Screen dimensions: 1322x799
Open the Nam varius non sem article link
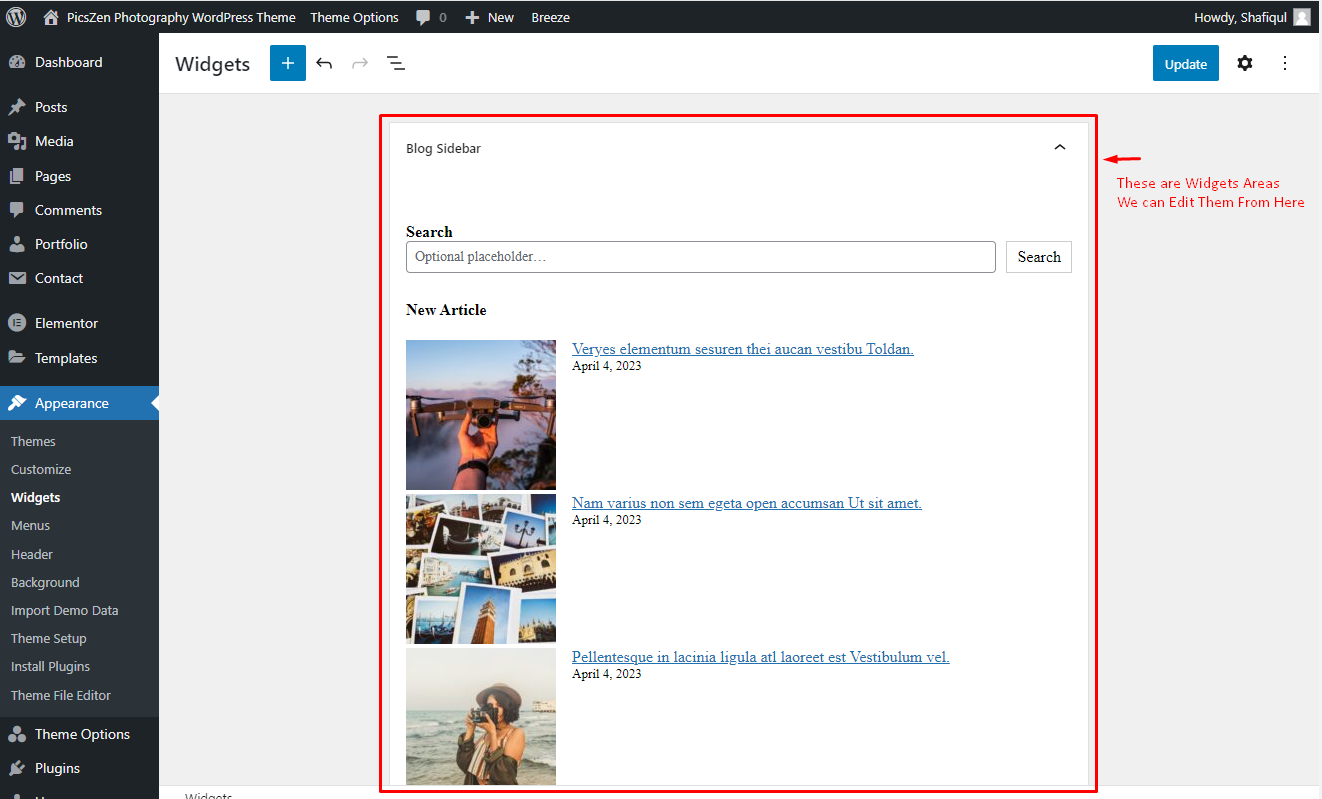[747, 503]
